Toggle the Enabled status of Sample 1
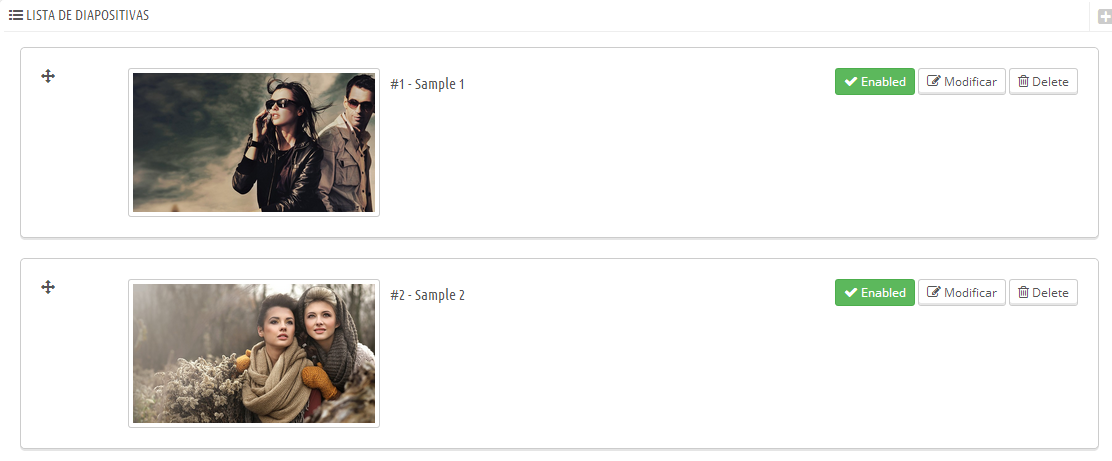This screenshot has height=461, width=1112. pos(874,82)
